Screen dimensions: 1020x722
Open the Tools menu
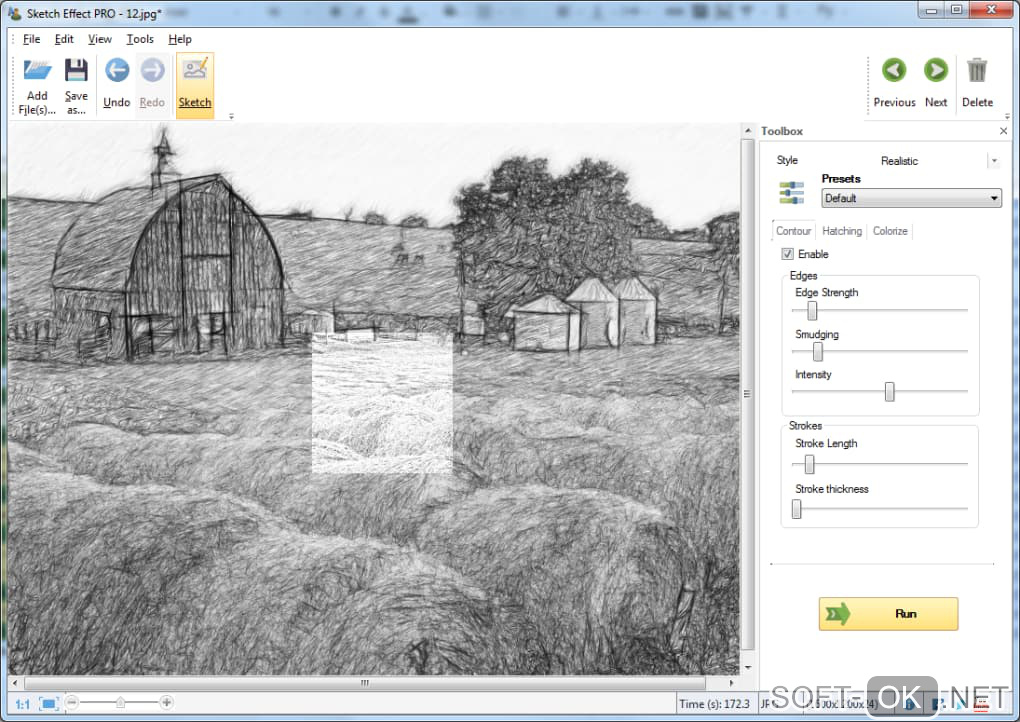pyautogui.click(x=140, y=39)
